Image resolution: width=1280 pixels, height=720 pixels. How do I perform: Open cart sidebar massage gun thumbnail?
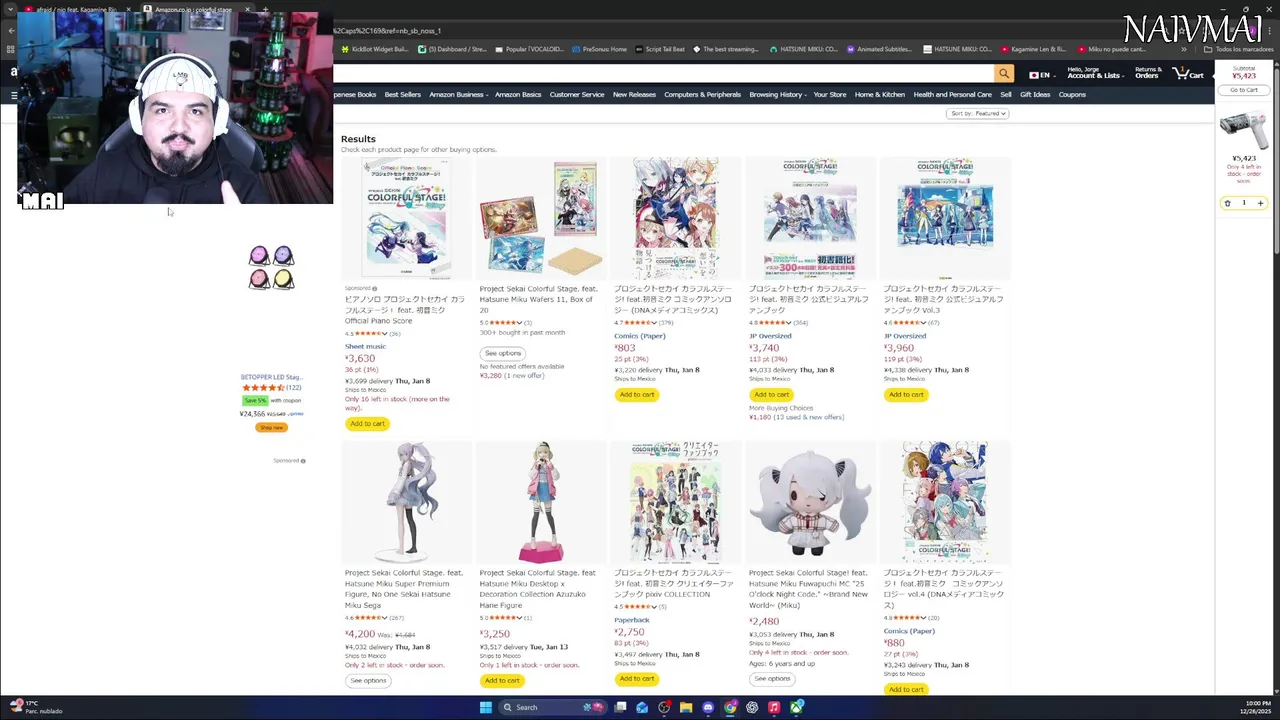coord(1244,128)
